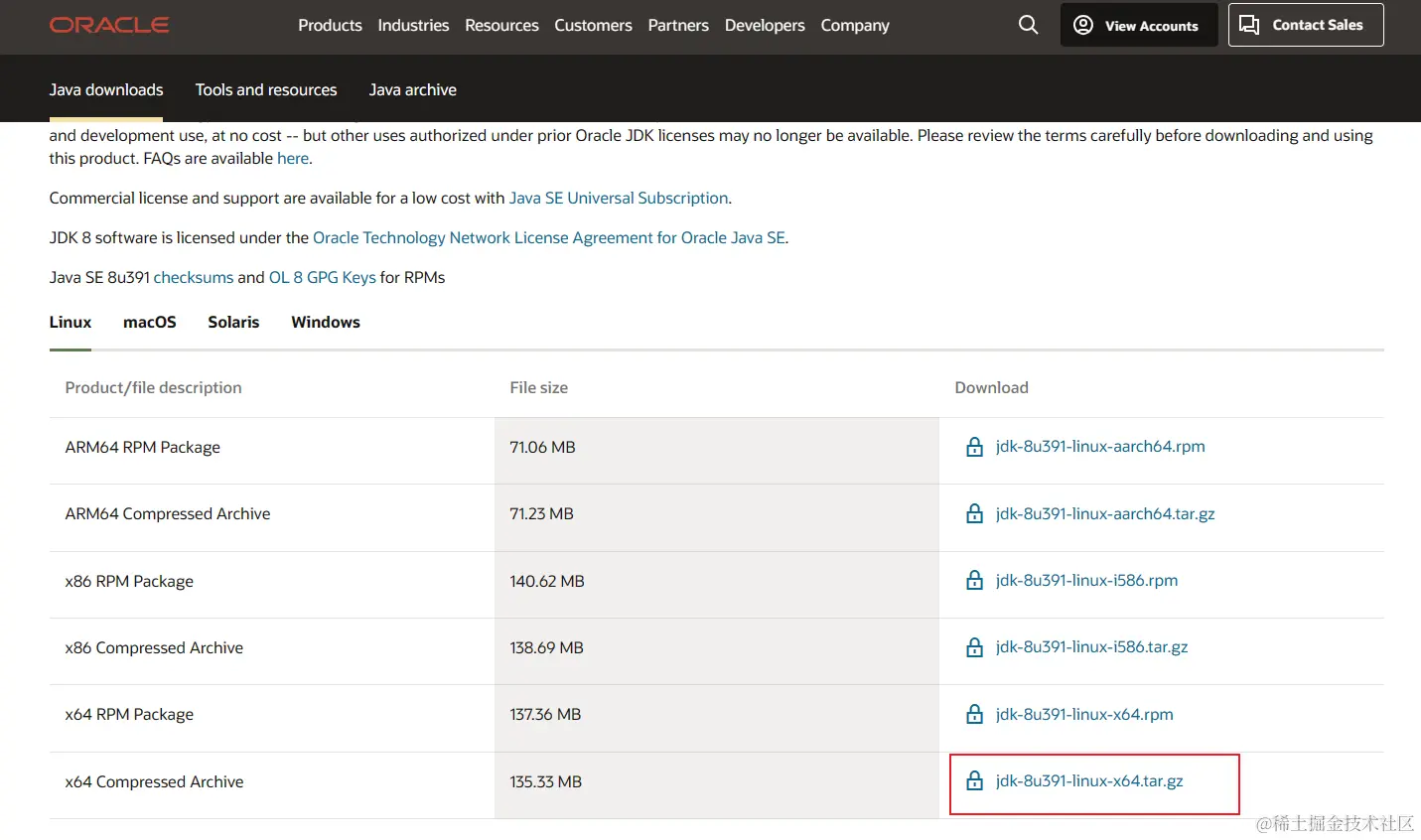Switch to the Solaris tab
Viewport: 1421px width, 840px height.
point(233,322)
